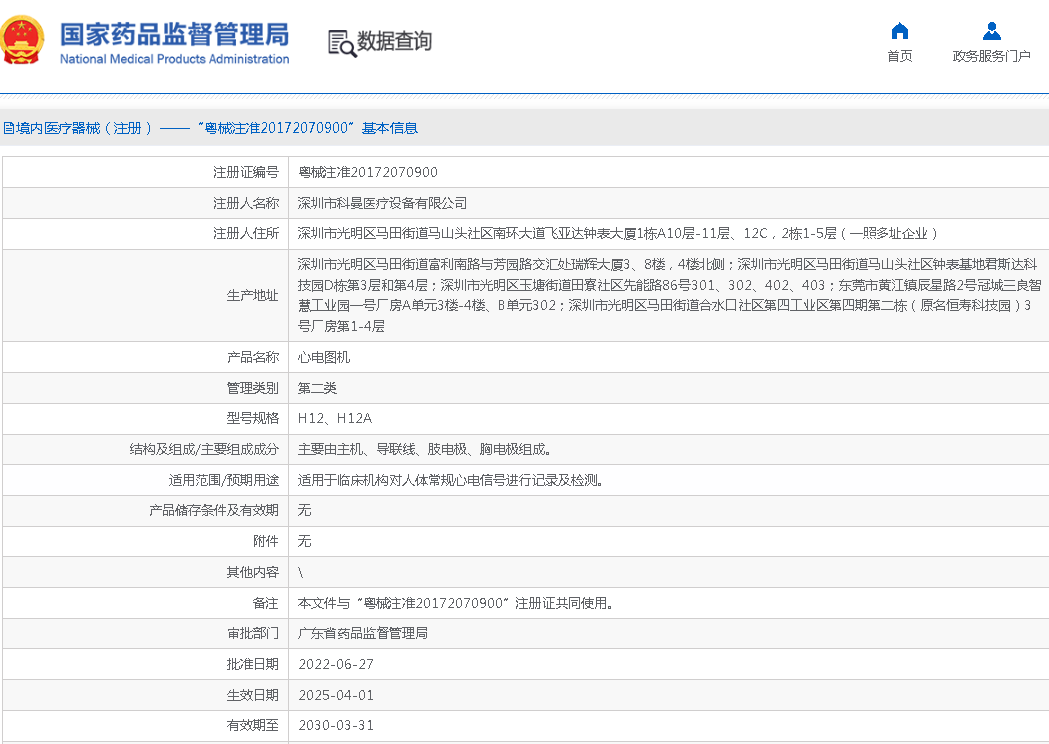Image resolution: width=1049 pixels, height=744 pixels.
Task: Click the 无 value in 附件 row
Action: [x=304, y=541]
